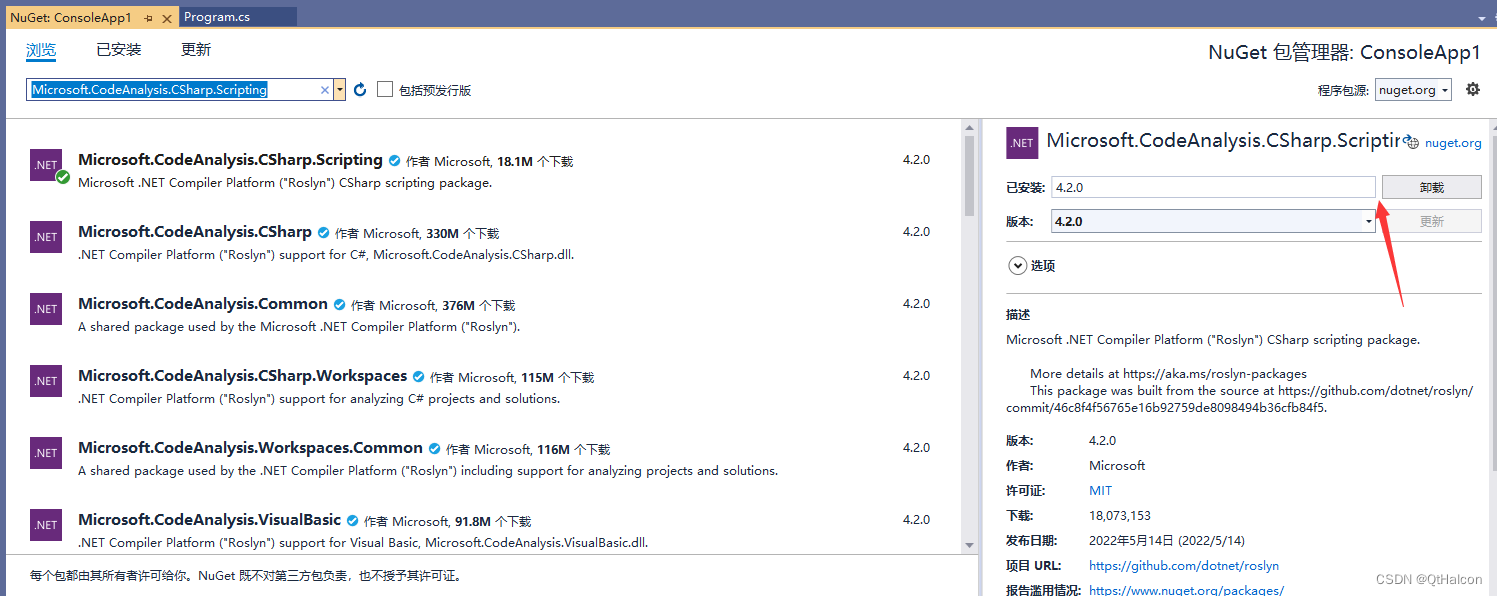The image size is (1497, 596).
Task: Click verified badge next to CSharp.Scripting
Action: coord(395,161)
